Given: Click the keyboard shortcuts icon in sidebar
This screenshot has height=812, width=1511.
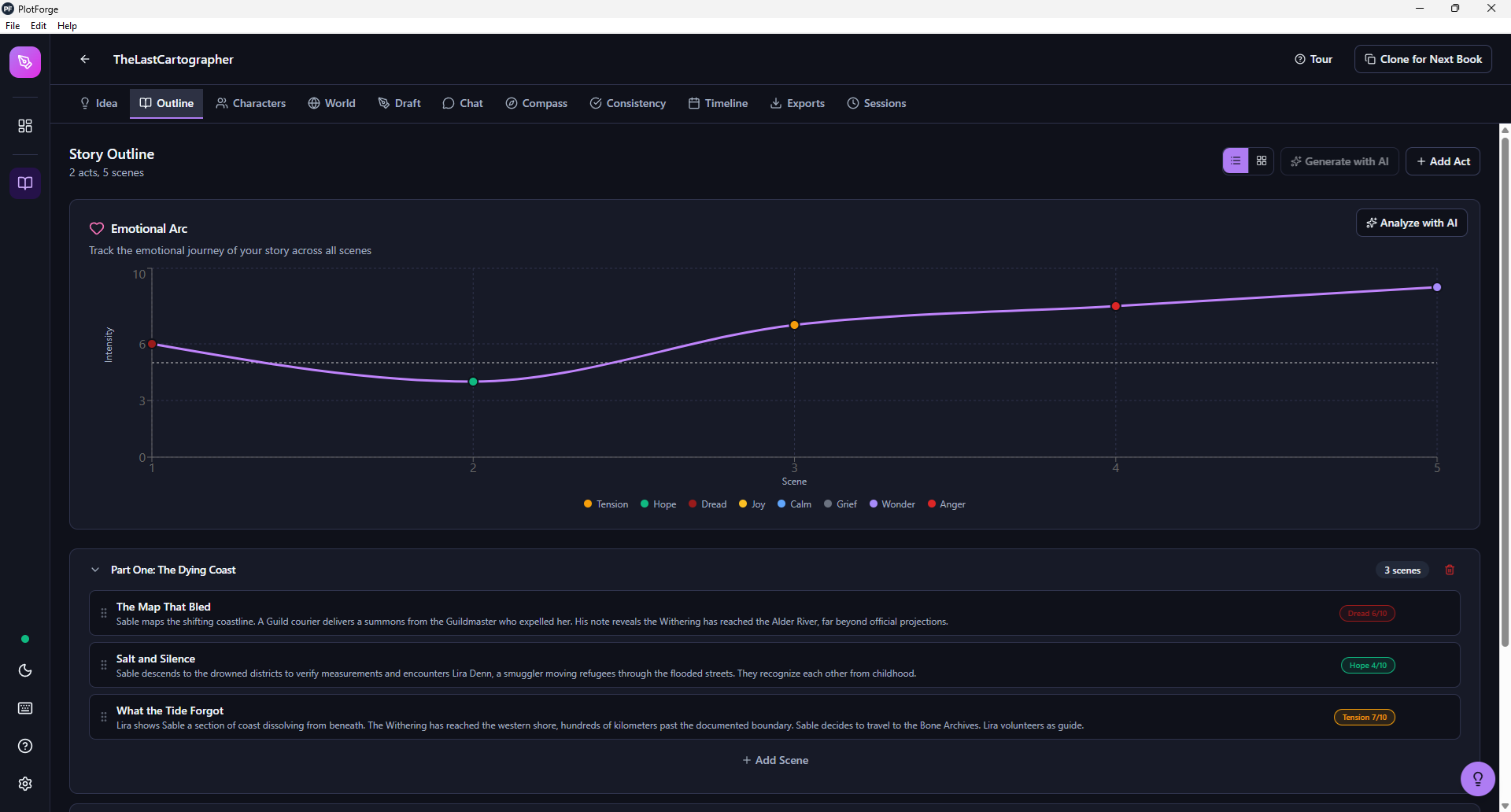Looking at the screenshot, I should click(x=25, y=708).
